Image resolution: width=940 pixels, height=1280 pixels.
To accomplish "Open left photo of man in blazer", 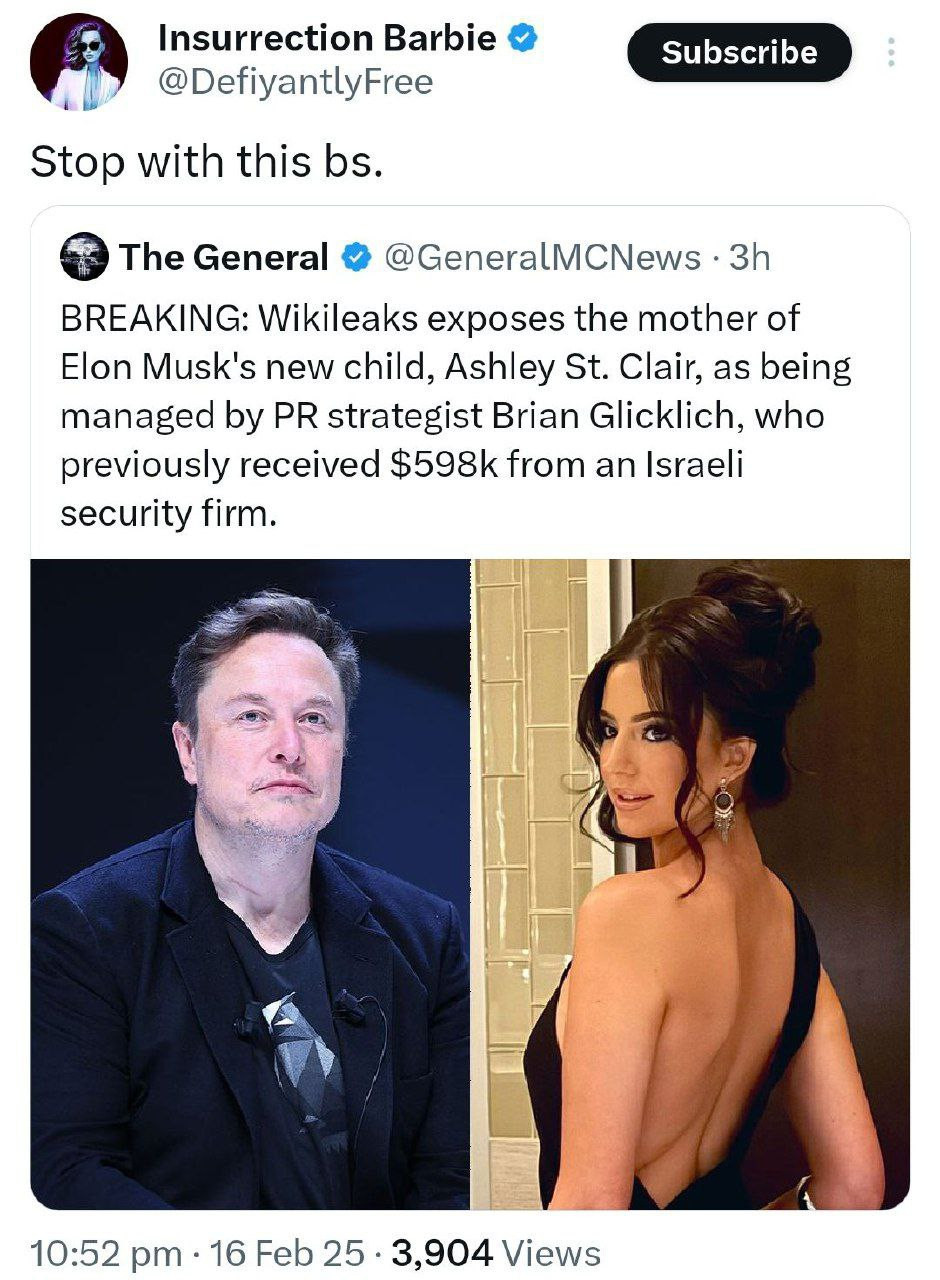I will click(x=251, y=884).
